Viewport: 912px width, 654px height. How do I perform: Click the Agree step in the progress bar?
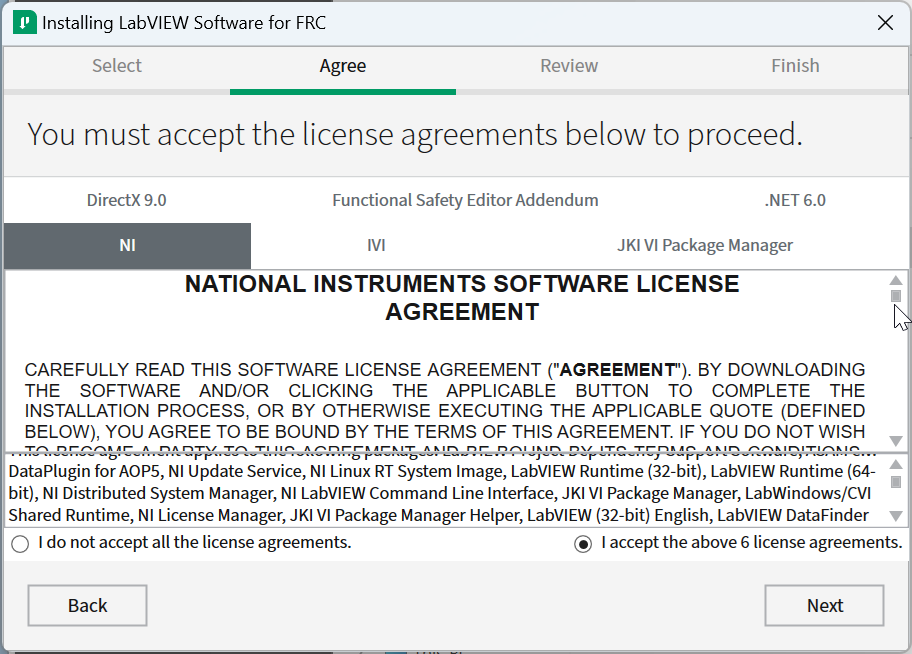coord(343,65)
